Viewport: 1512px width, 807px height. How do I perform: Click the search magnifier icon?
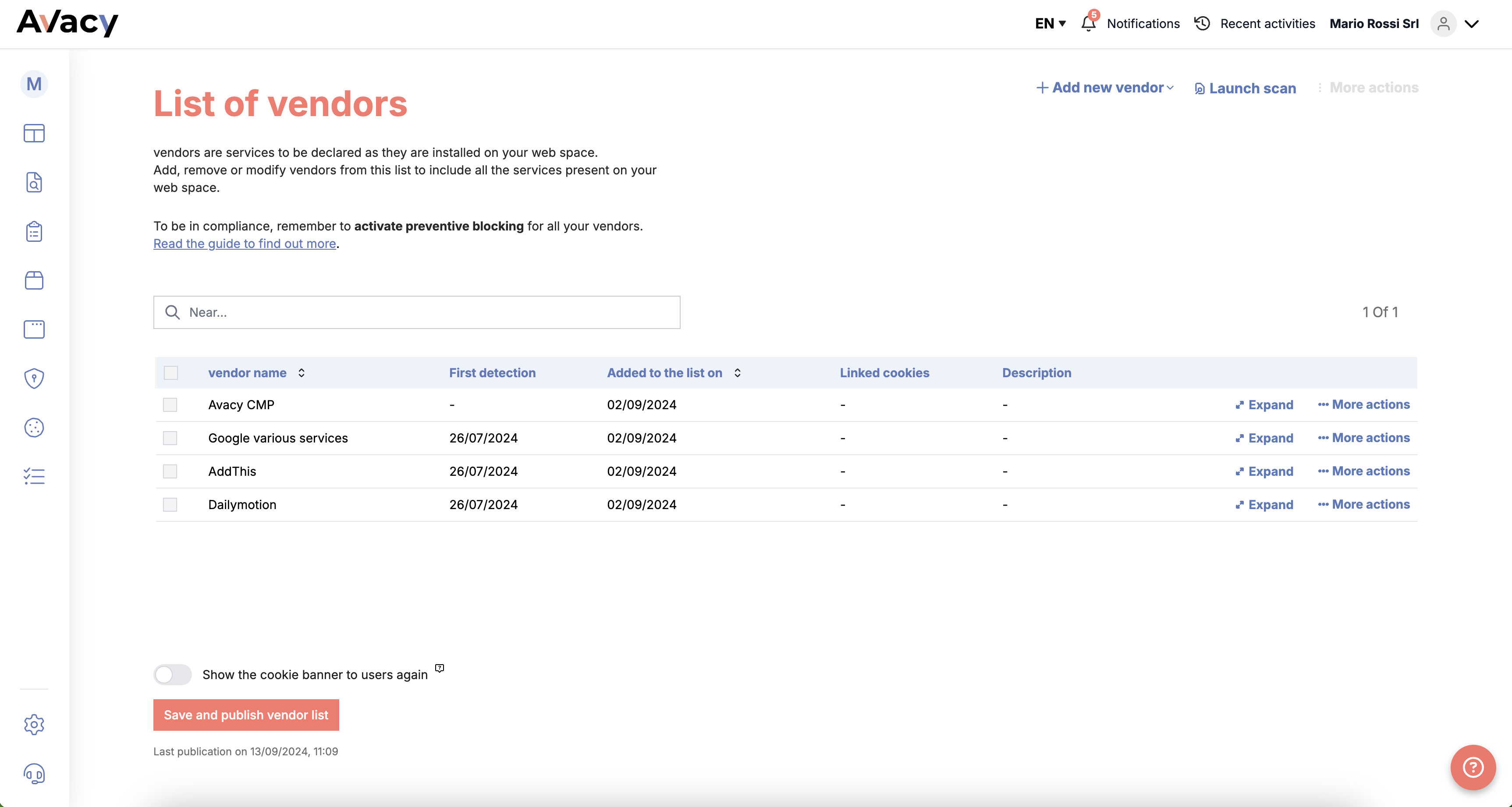tap(172, 312)
